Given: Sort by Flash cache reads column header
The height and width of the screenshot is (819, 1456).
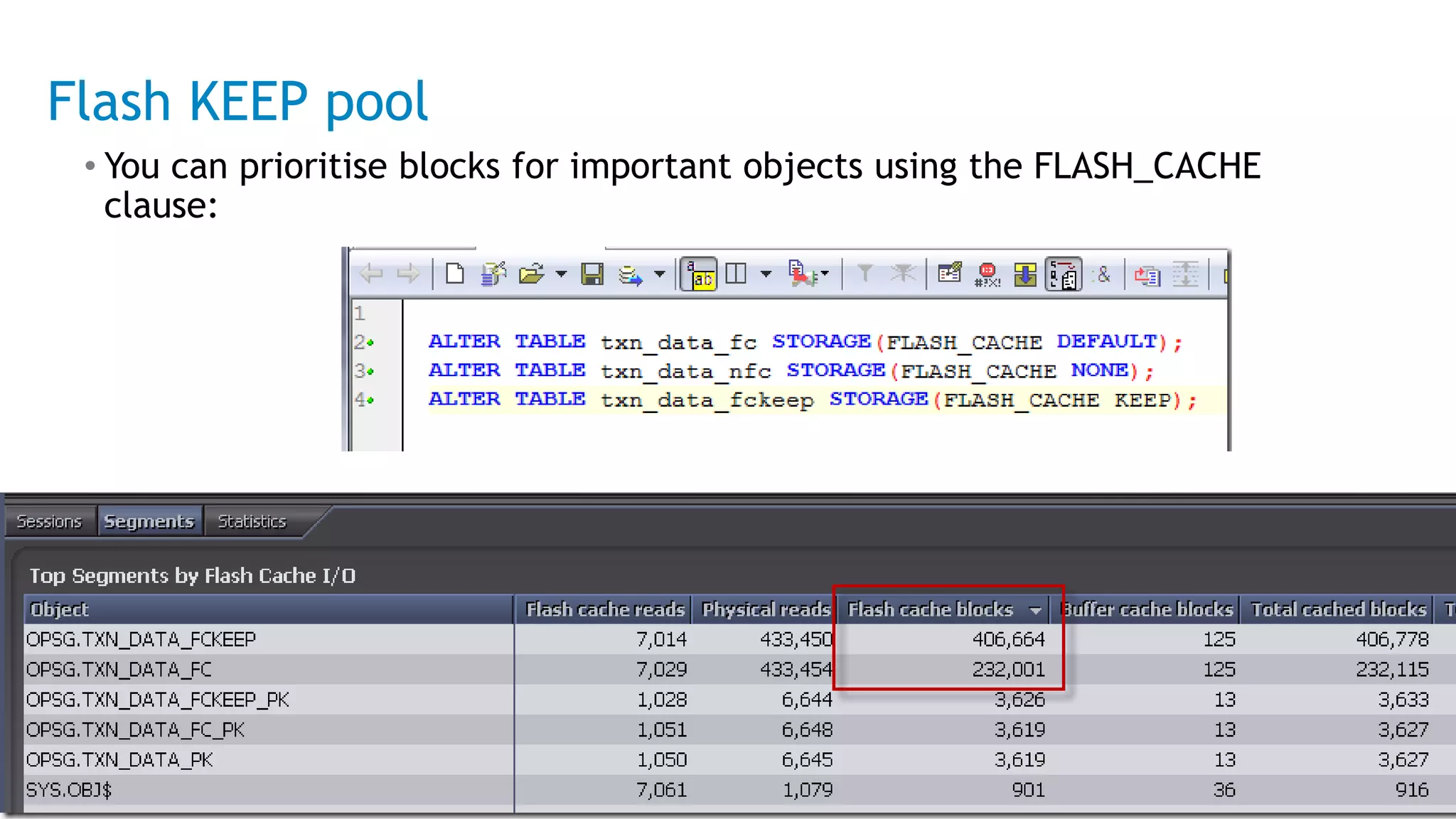Looking at the screenshot, I should (x=604, y=609).
